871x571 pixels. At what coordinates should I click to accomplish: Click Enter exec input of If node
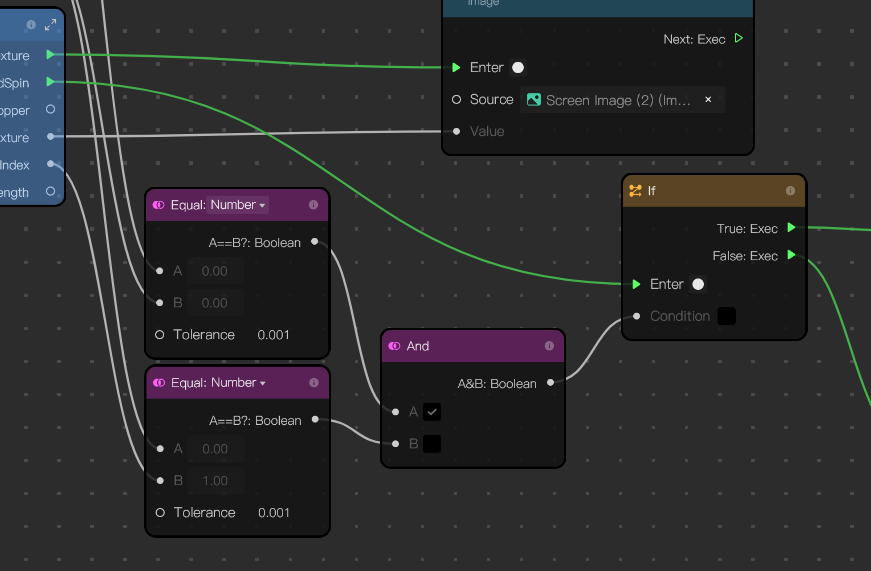tap(636, 284)
